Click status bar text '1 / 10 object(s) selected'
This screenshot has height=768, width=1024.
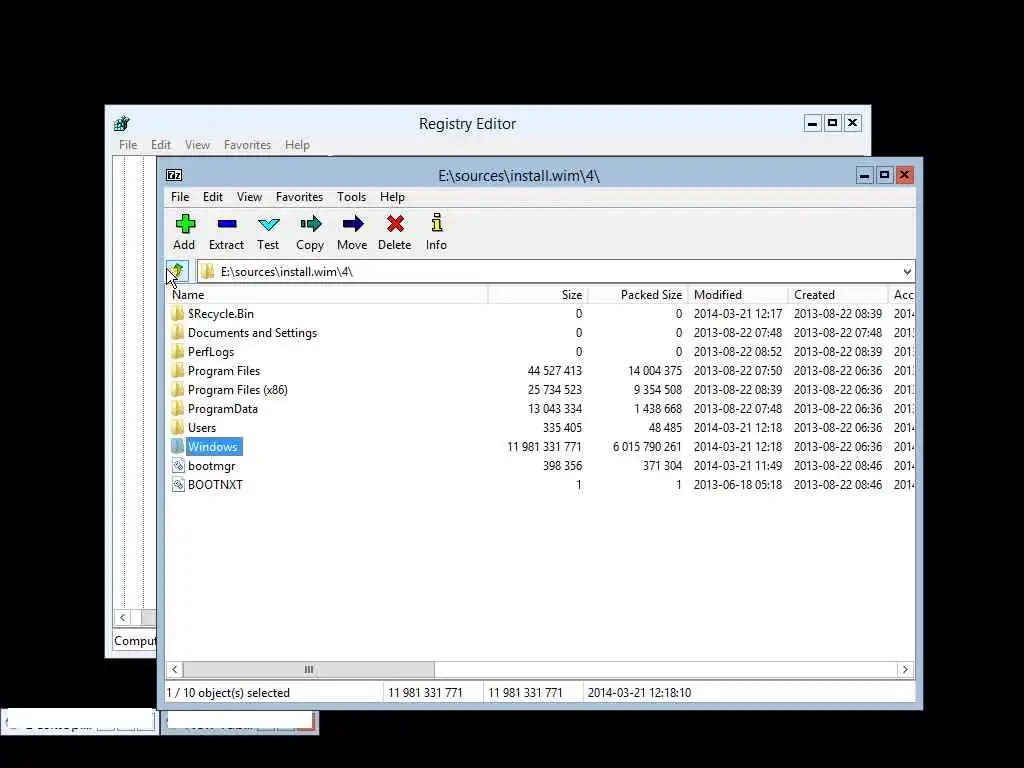228,693
